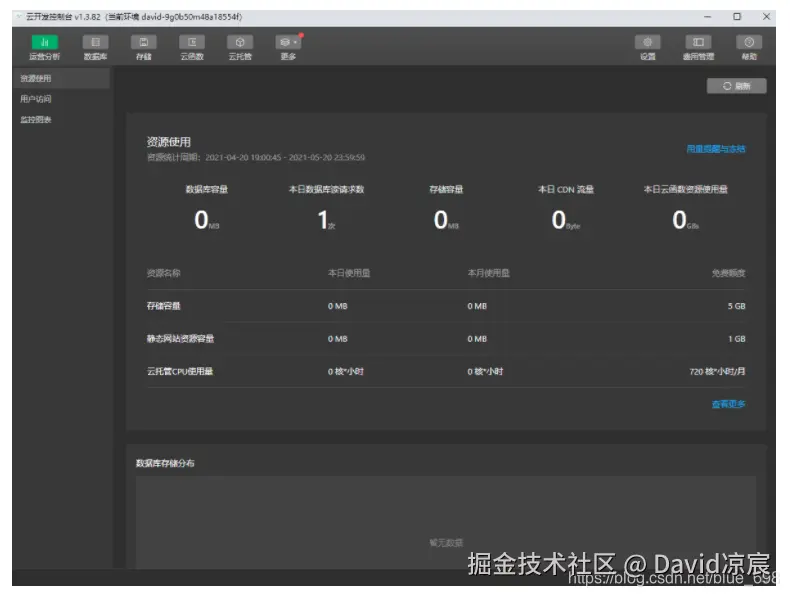This screenshot has height=597, width=790.
Task: Open the 费用管理 billing management icon
Action: point(698,42)
